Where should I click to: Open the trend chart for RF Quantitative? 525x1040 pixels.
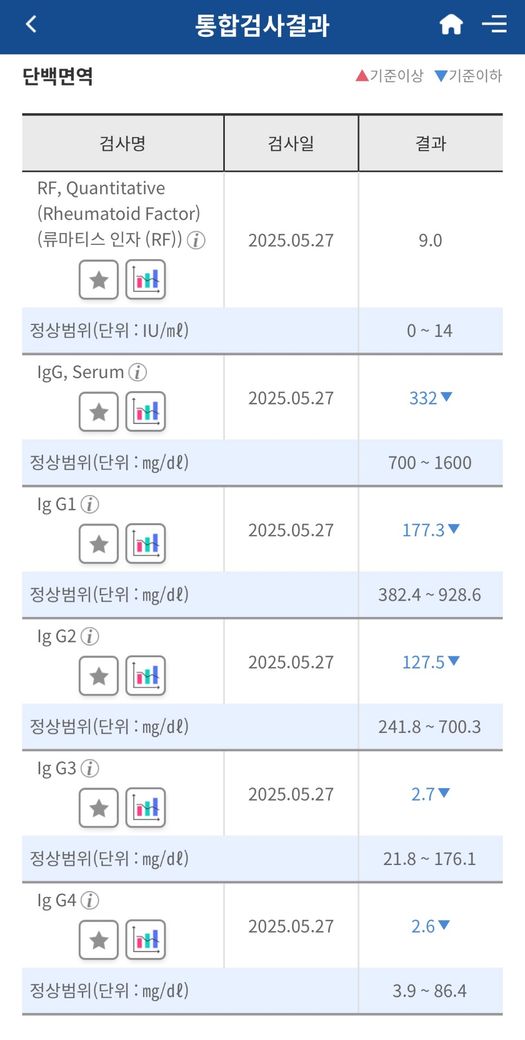click(145, 280)
